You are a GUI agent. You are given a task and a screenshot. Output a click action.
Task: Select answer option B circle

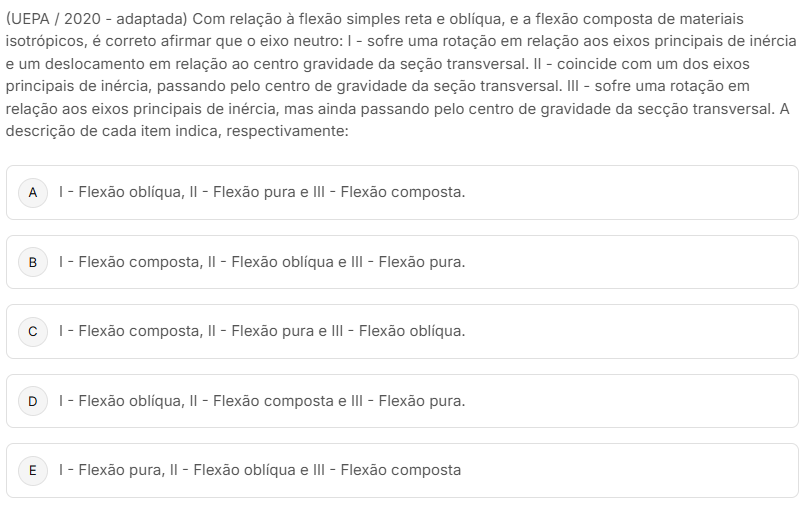(x=33, y=262)
